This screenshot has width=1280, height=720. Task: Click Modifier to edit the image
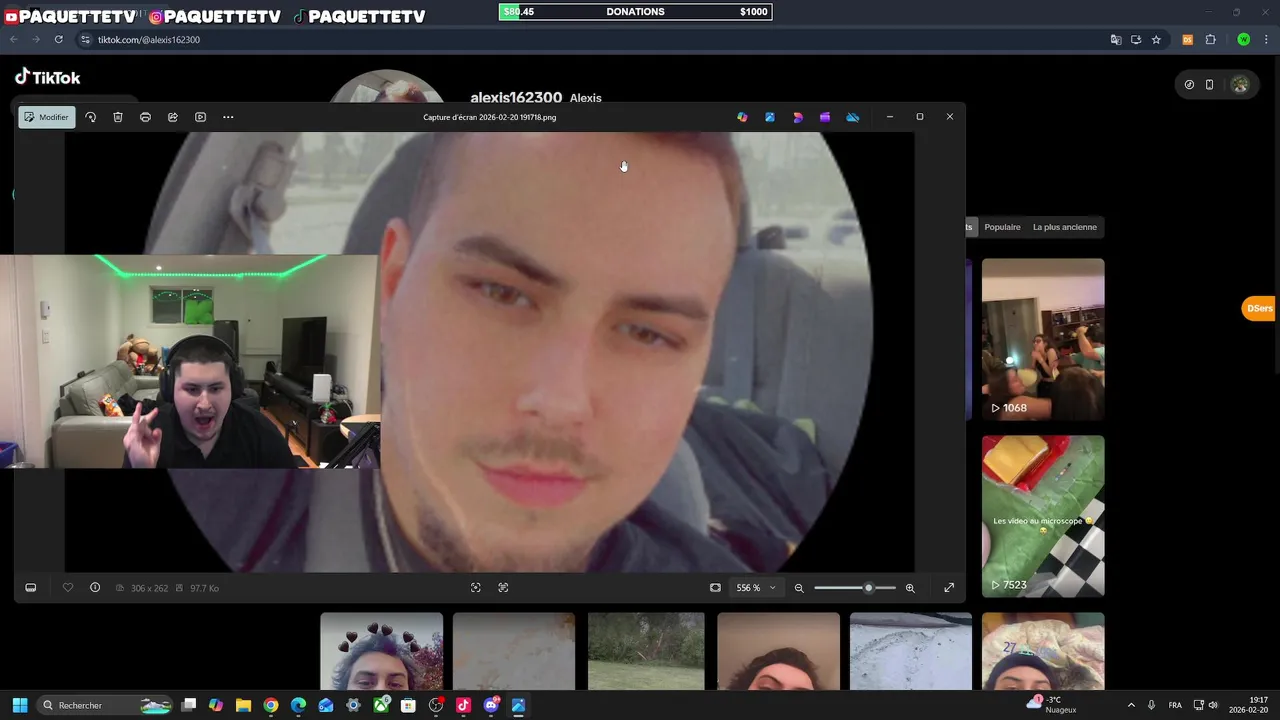(x=46, y=117)
